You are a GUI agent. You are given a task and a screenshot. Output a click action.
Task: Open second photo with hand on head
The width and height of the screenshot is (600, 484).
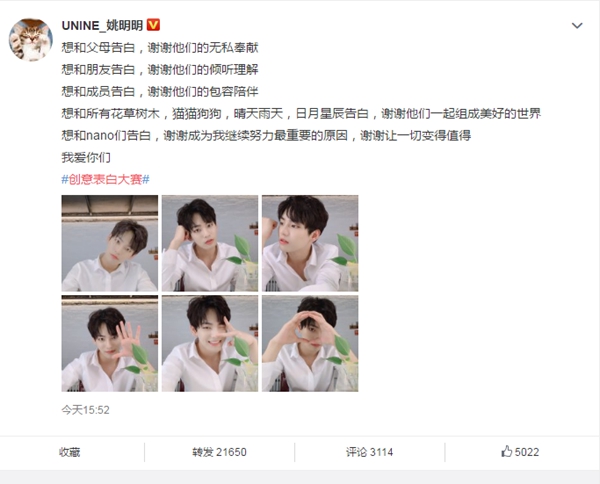click(210, 243)
